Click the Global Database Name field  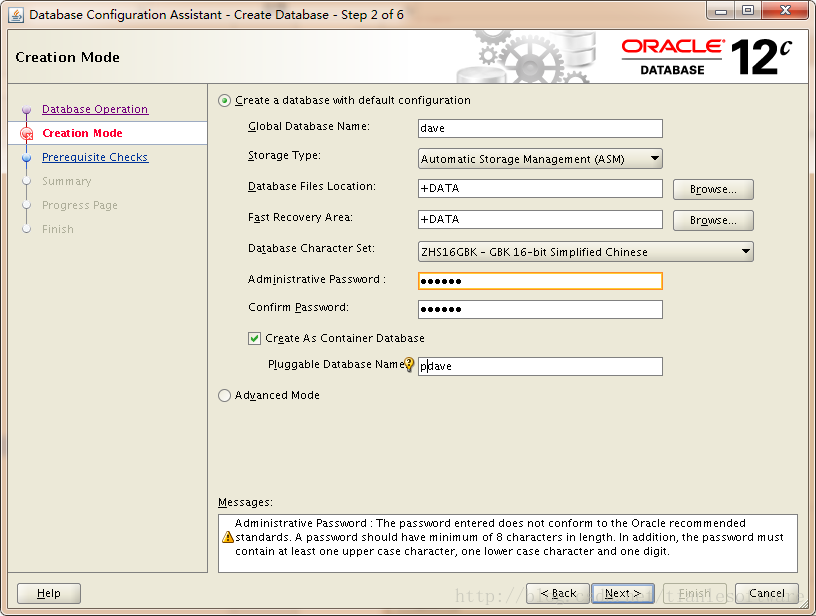[x=540, y=129]
